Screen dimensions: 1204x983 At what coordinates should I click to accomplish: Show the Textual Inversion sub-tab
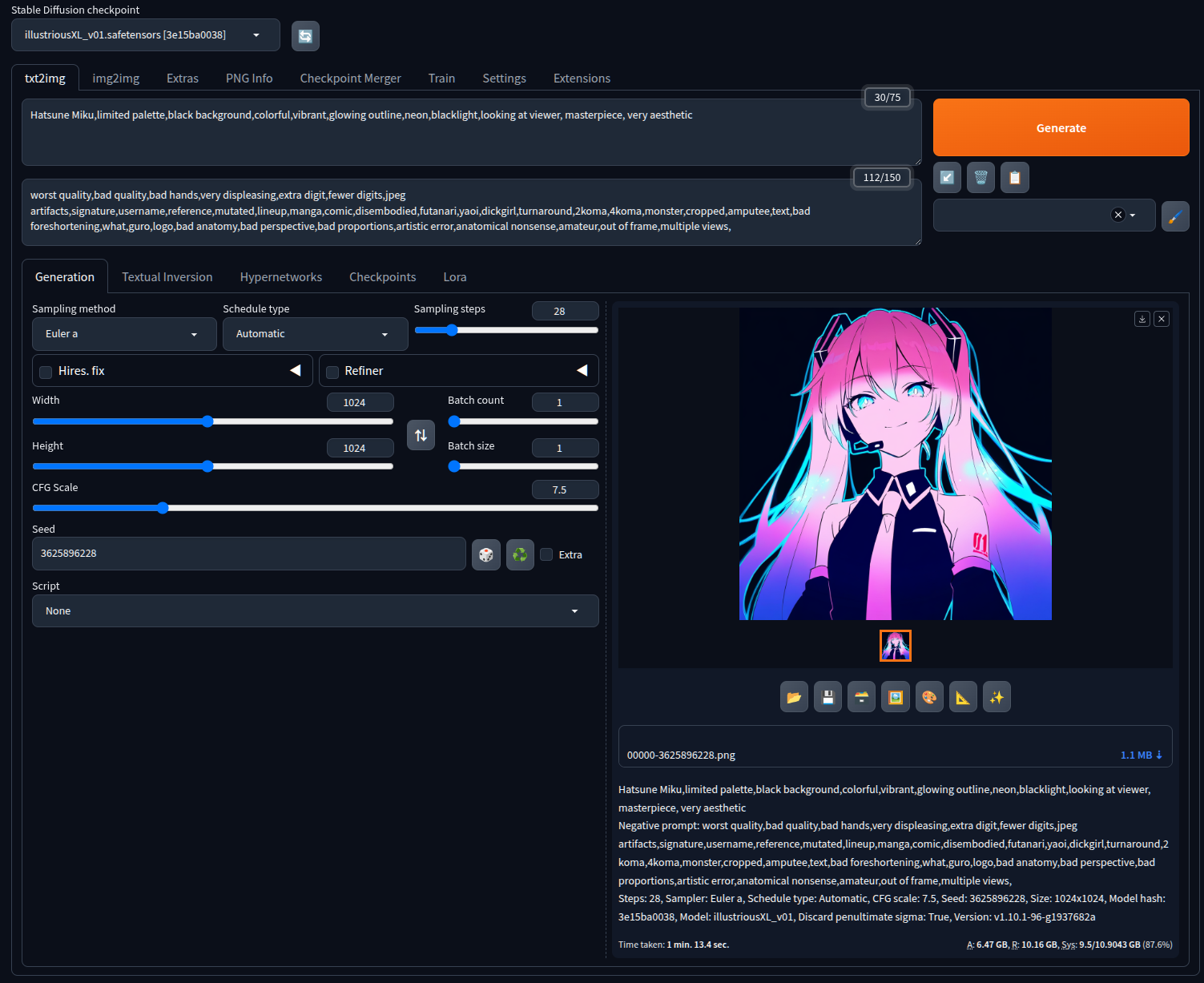pyautogui.click(x=167, y=277)
